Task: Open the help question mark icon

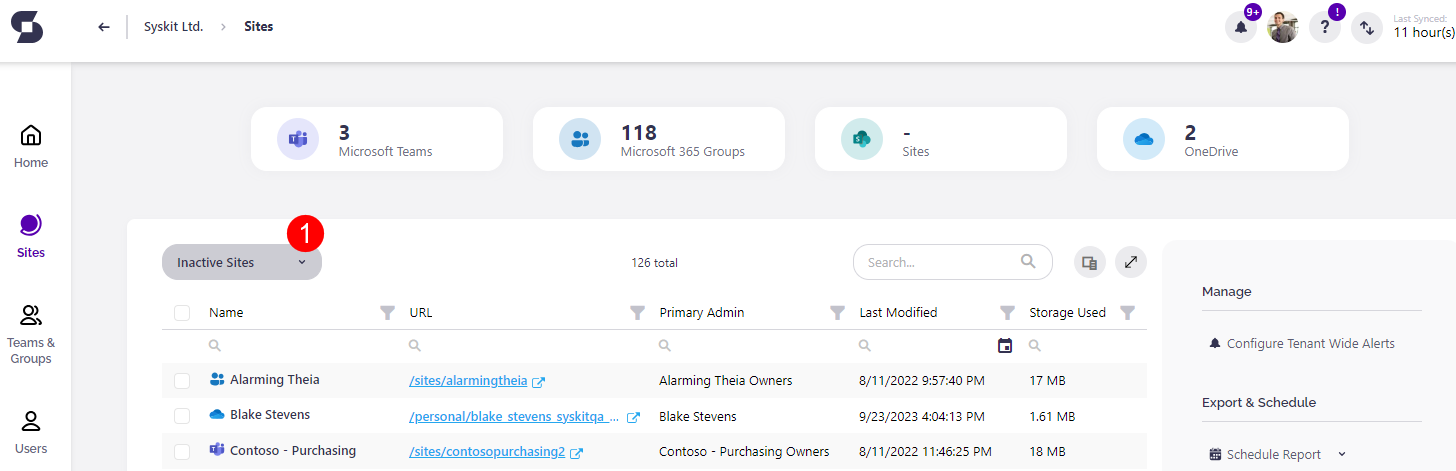Action: point(1325,27)
